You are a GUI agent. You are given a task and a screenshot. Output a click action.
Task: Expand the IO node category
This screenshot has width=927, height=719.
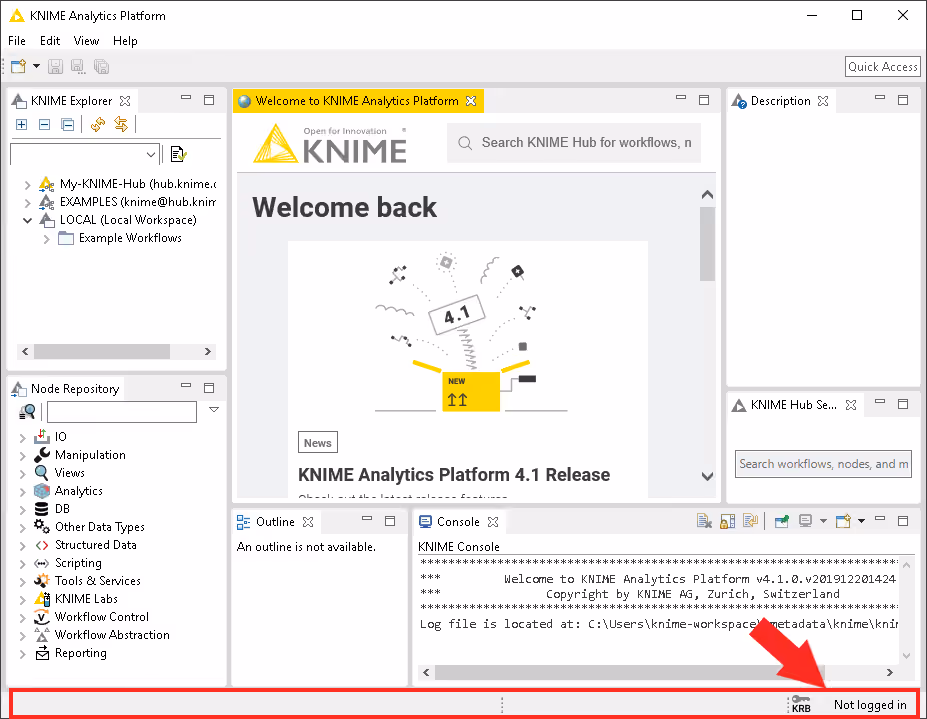pyautogui.click(x=22, y=438)
